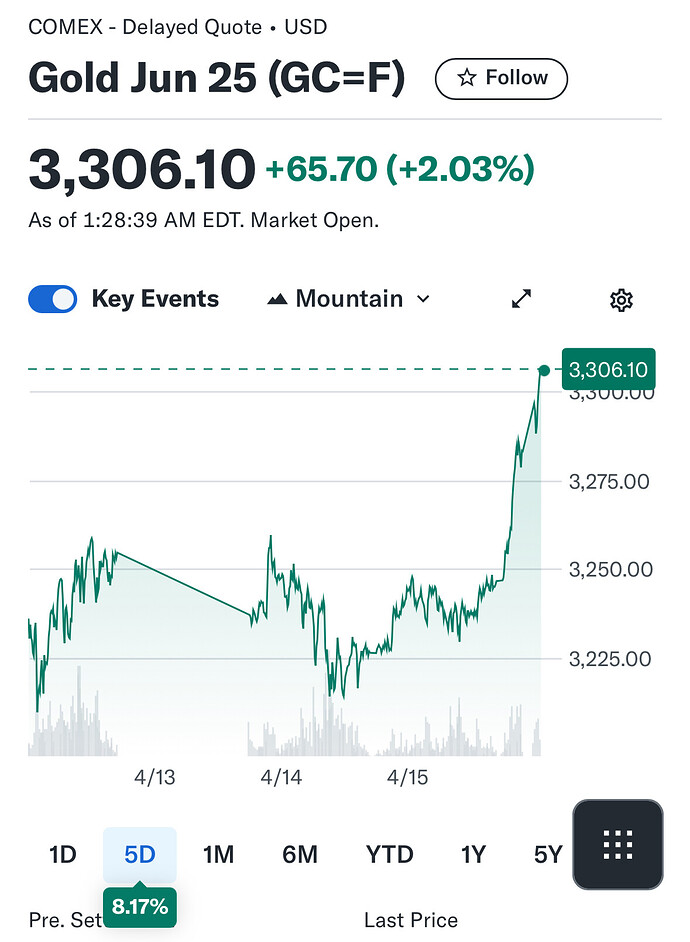This screenshot has width=690, height=942.
Task: Click the Mountain chart type icon
Action: [x=278, y=299]
